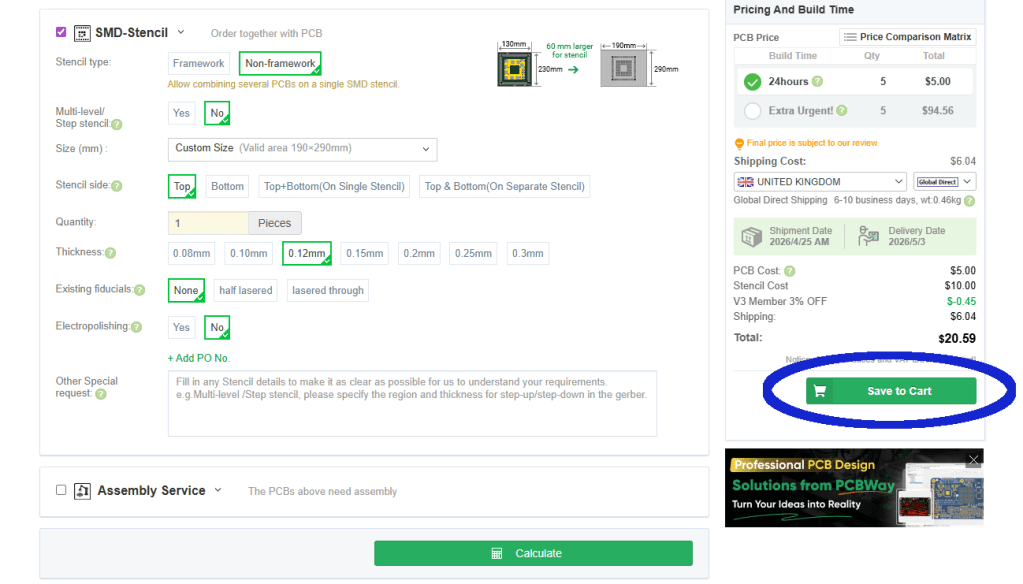
Task: Open the United Kingdom country dropdown
Action: coord(820,182)
